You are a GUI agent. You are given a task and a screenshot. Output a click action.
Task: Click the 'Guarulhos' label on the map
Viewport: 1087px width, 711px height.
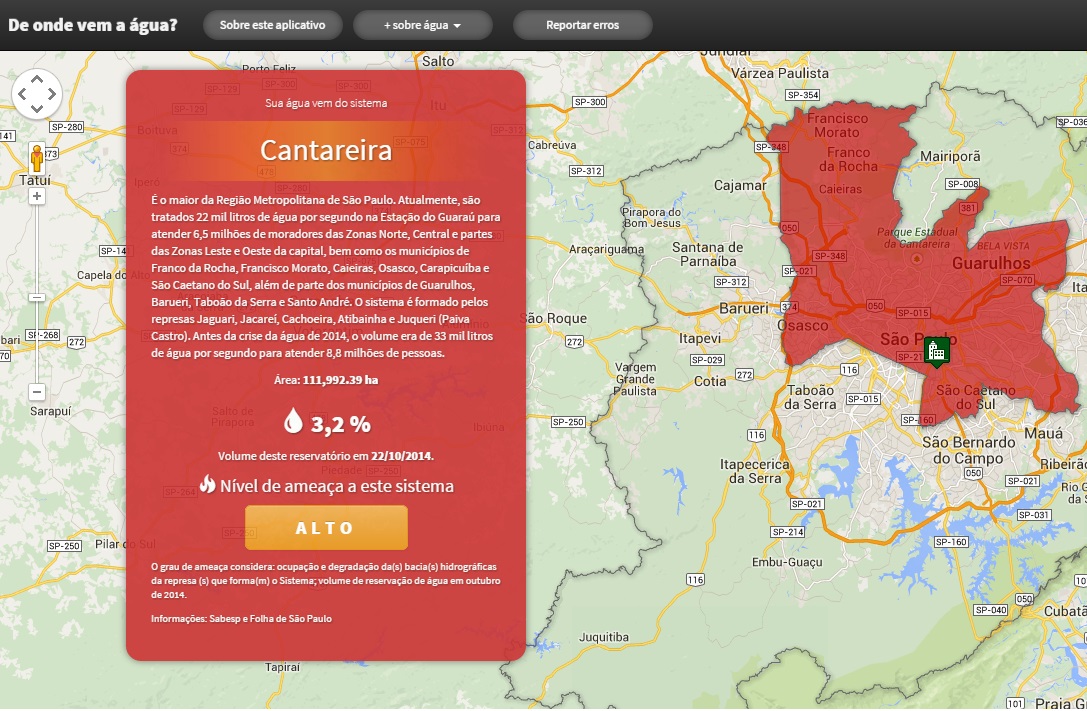tap(991, 263)
